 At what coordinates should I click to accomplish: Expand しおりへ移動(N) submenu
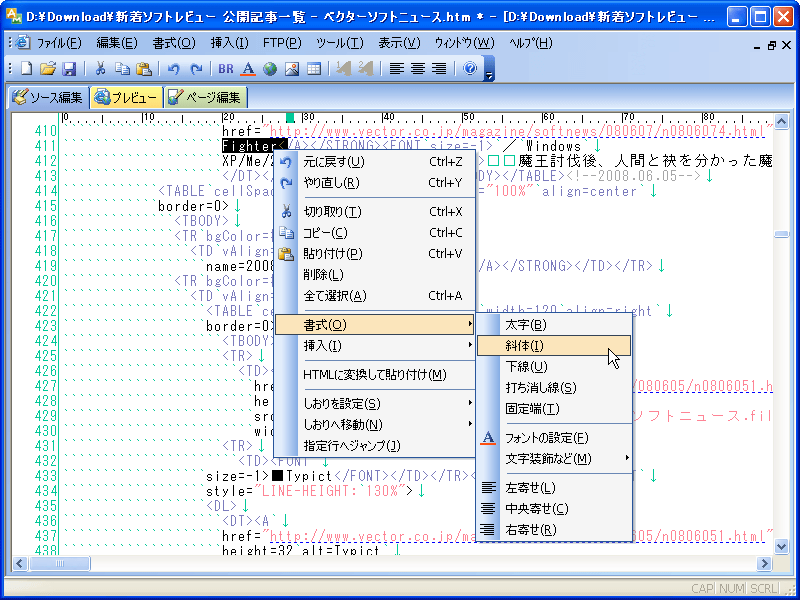click(x=375, y=424)
